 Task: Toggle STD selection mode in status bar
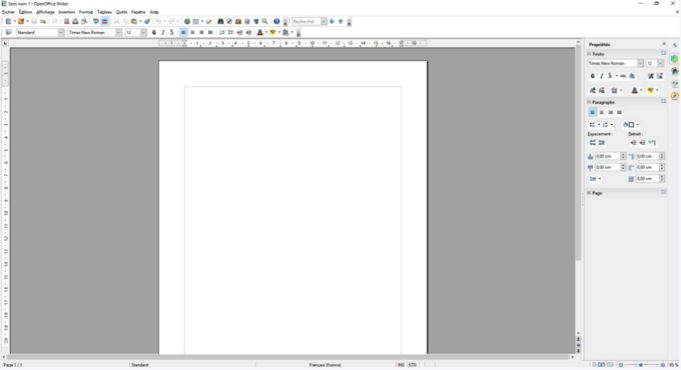pyautogui.click(x=413, y=365)
